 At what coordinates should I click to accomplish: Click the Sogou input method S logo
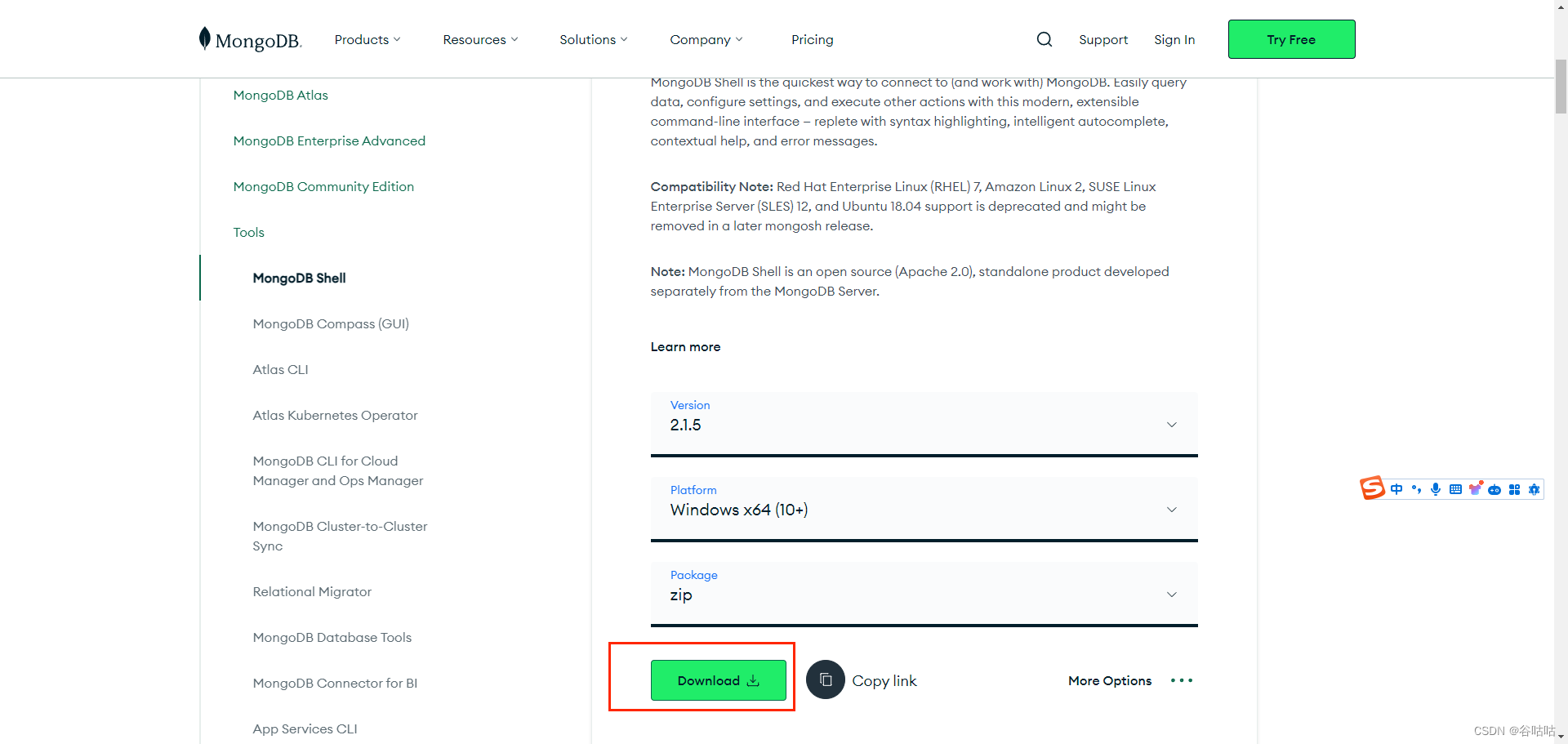point(1372,488)
